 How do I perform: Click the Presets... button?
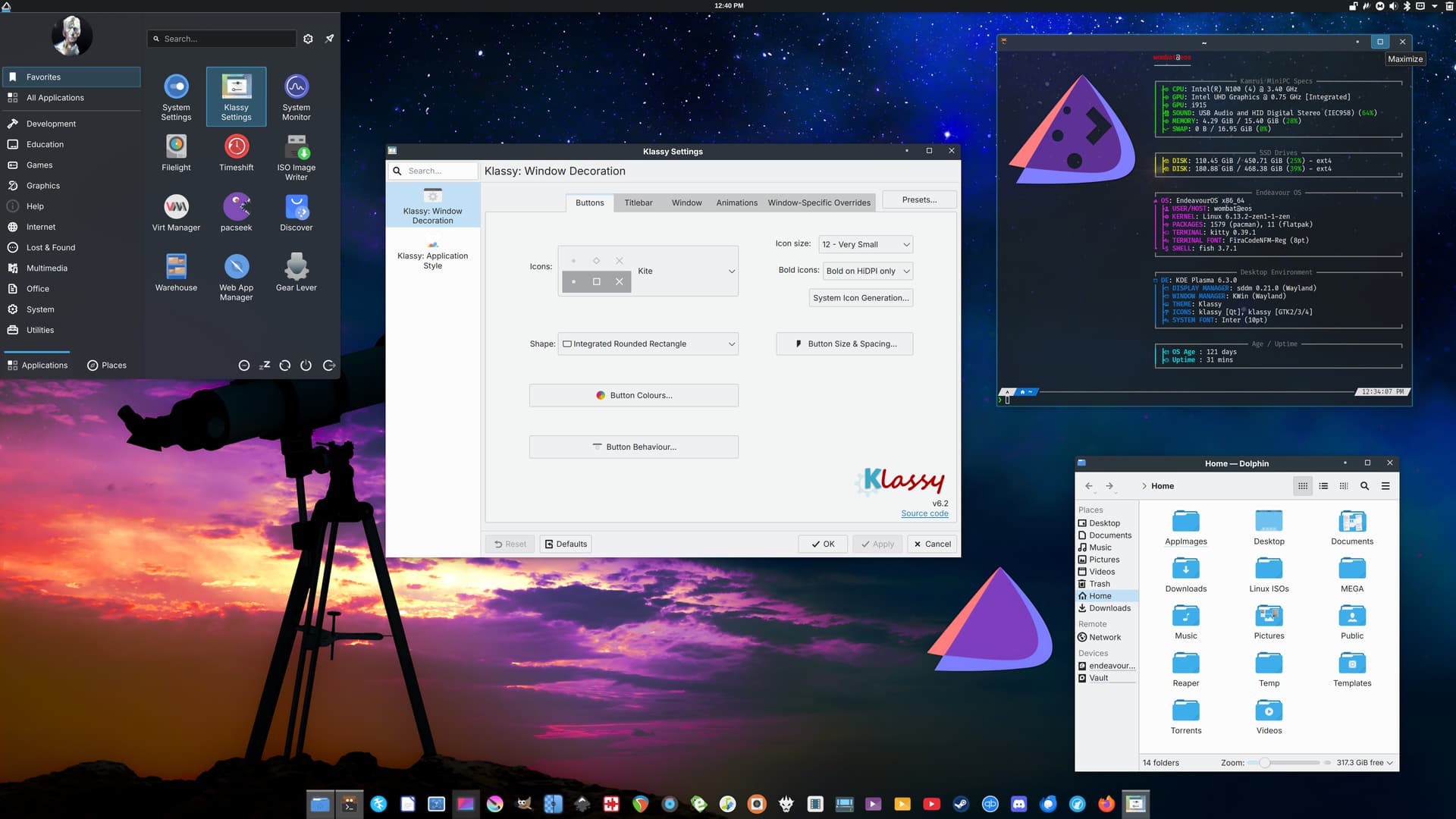pos(919,199)
